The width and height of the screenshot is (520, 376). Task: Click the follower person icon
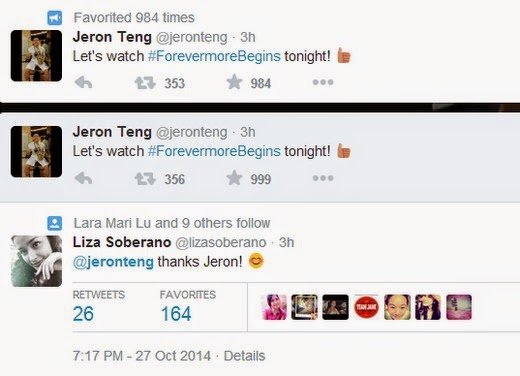tap(55, 223)
